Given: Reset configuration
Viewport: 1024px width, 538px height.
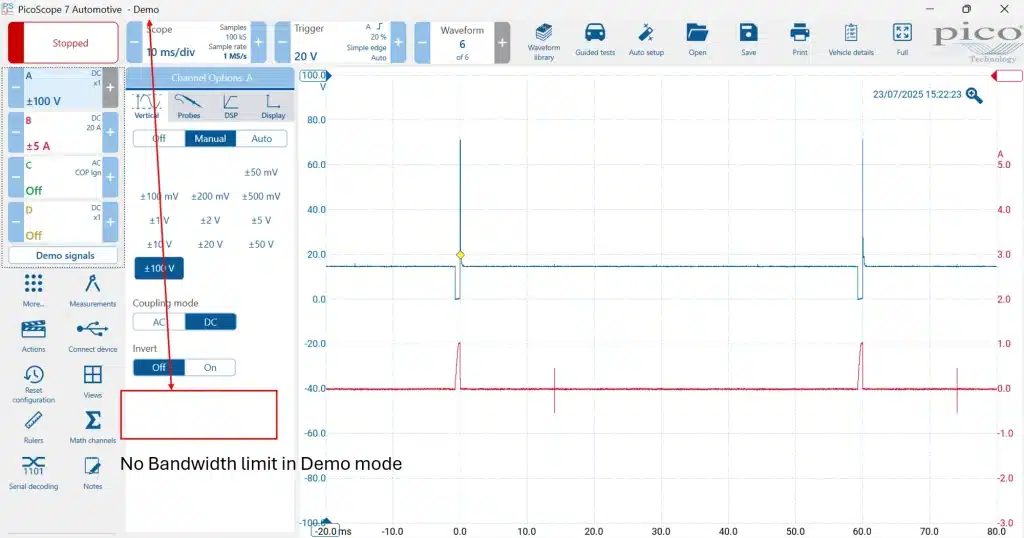Looking at the screenshot, I should (x=33, y=384).
